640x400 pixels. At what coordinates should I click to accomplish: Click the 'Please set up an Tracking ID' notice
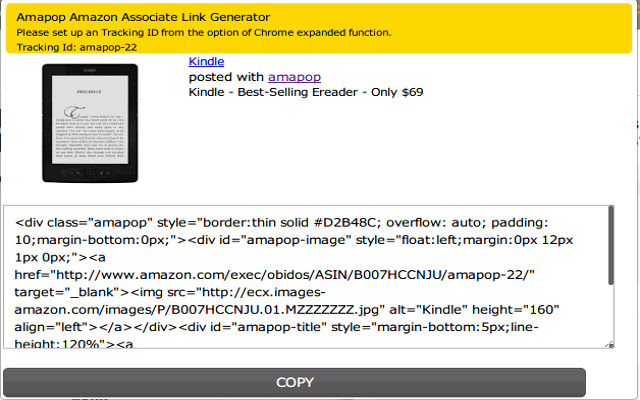204,33
